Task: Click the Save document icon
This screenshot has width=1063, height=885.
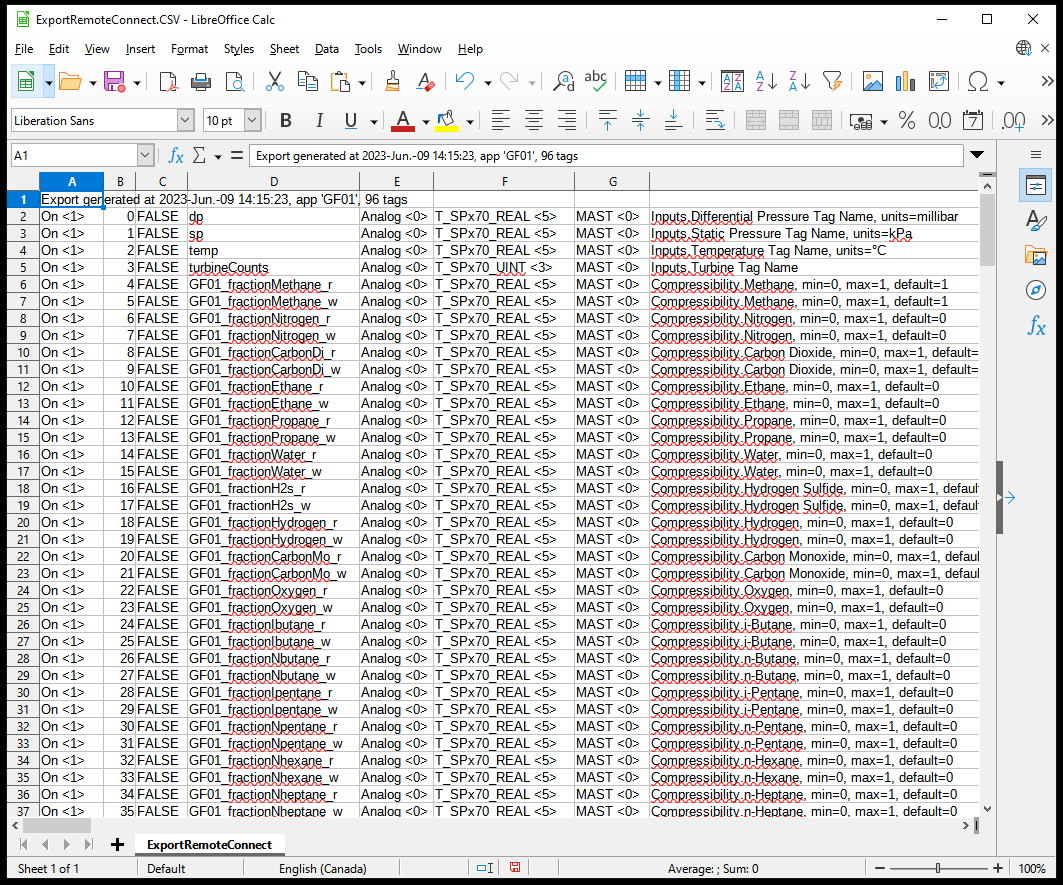Action: (x=114, y=82)
